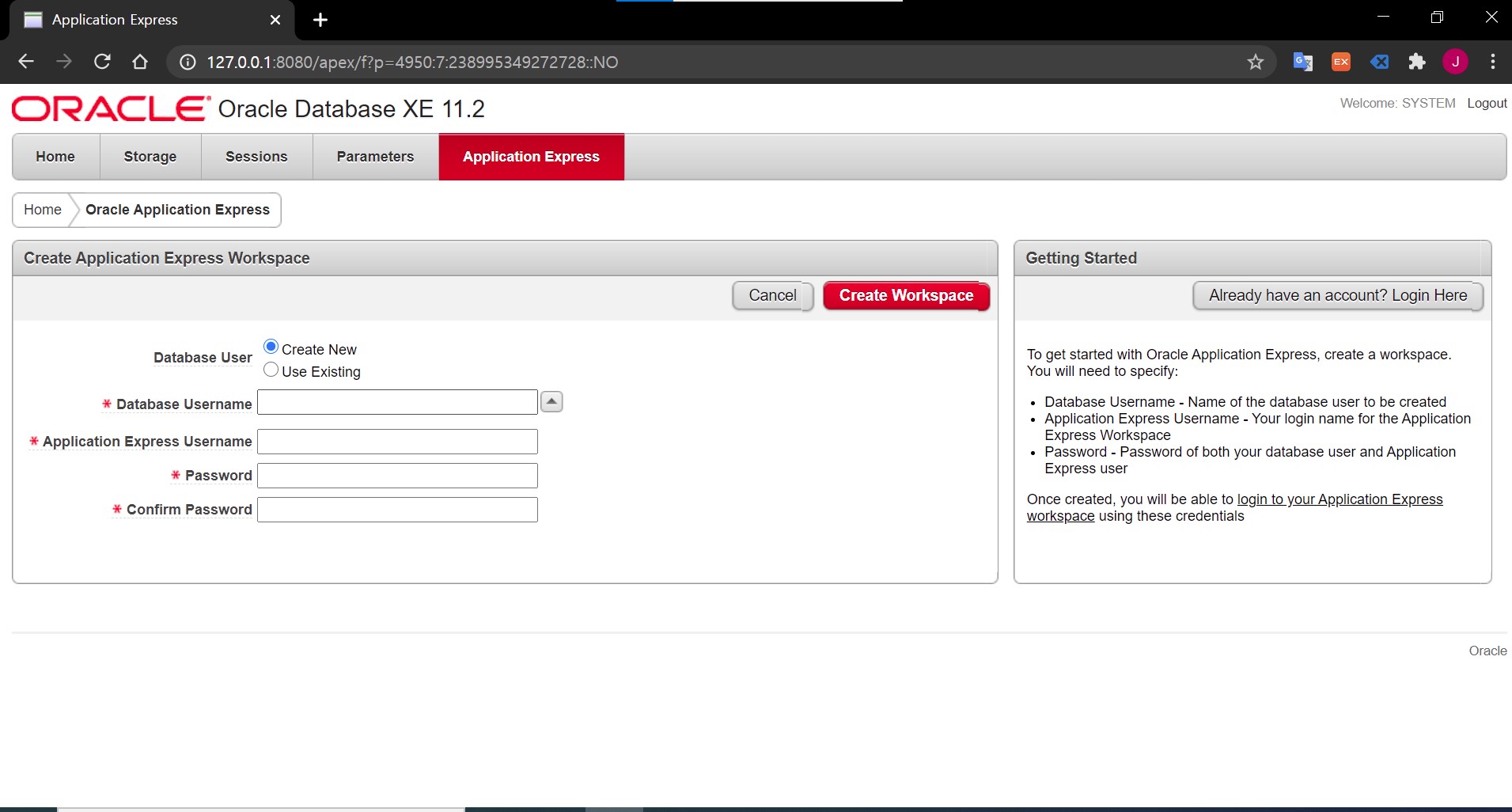Screen dimensions: 1512x812
Task: Open the Chrome profile avatar J
Action: tap(1455, 62)
